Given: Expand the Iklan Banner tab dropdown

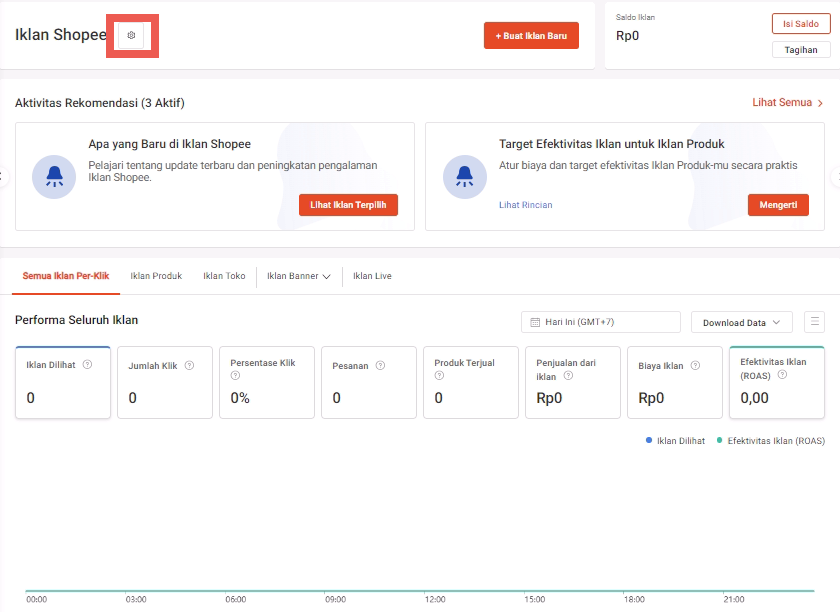Looking at the screenshot, I should [298, 276].
